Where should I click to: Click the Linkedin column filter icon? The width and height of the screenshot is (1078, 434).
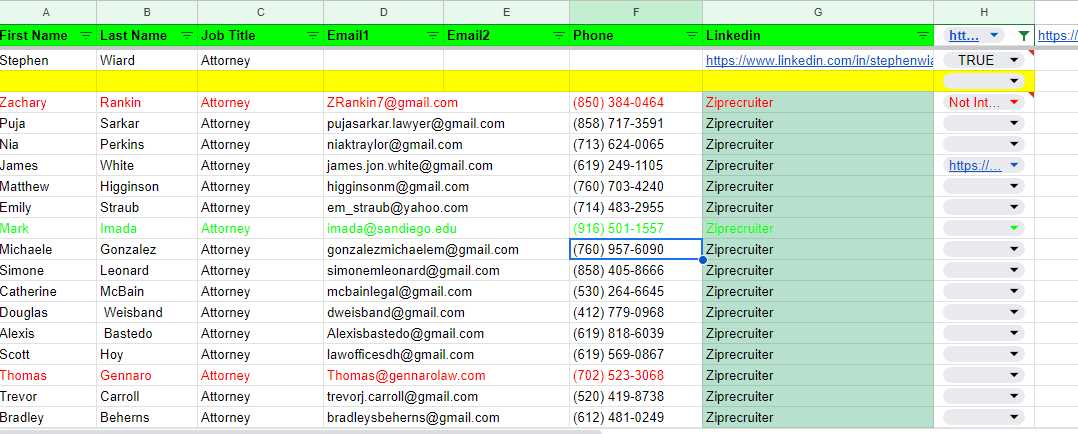click(x=922, y=35)
